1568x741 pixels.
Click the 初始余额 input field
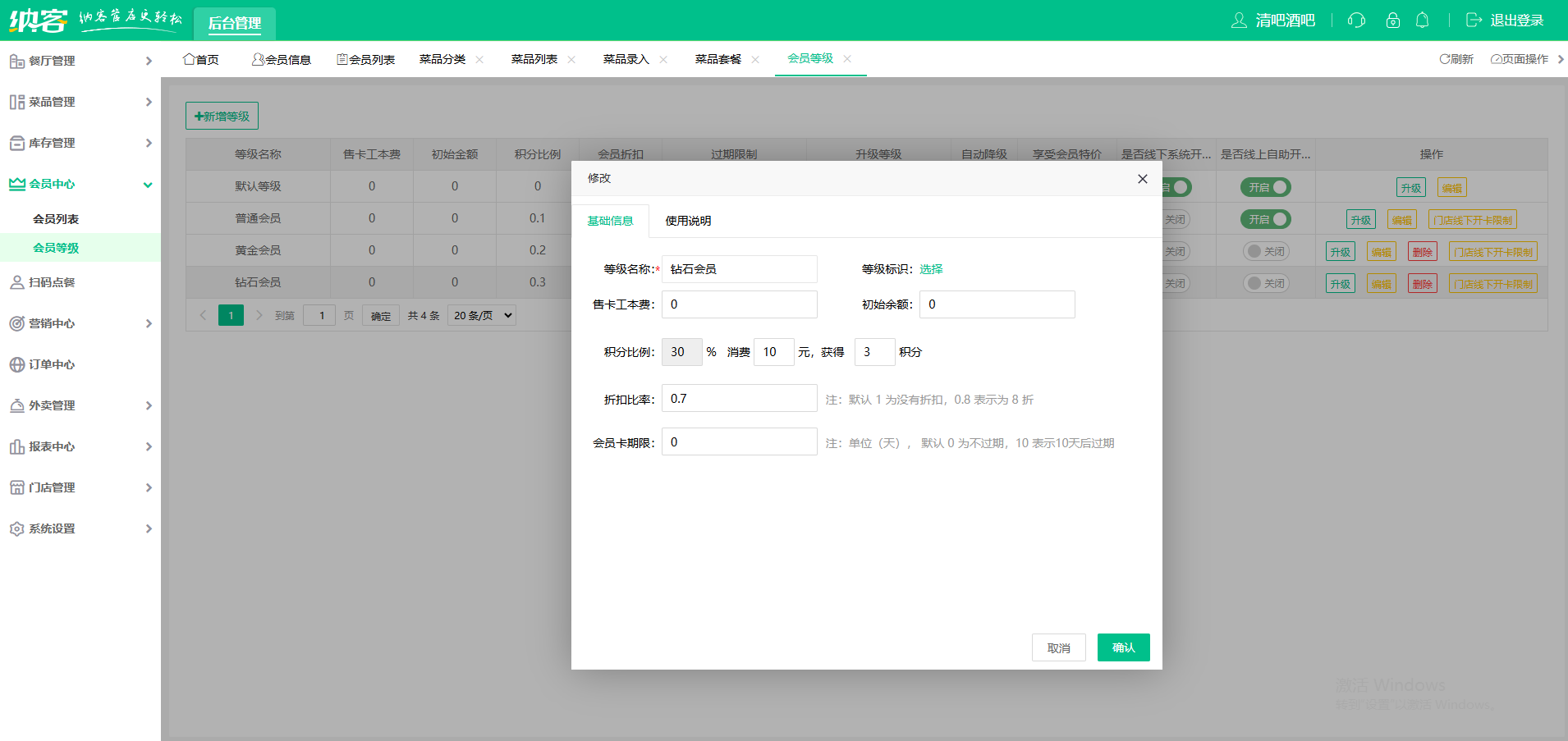point(997,304)
